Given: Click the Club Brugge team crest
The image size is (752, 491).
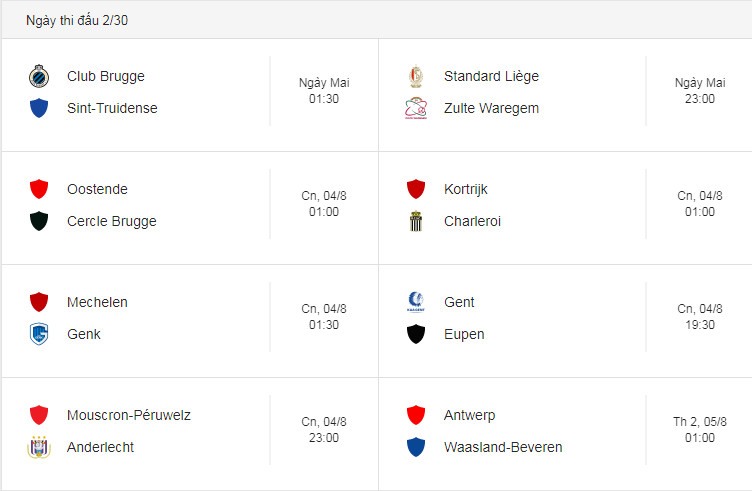Looking at the screenshot, I should tap(39, 76).
